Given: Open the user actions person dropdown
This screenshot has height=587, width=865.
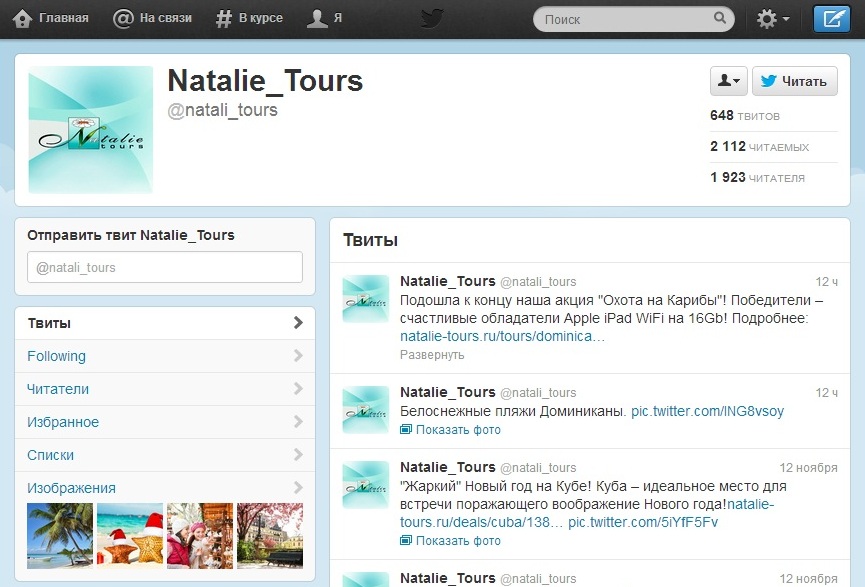Looking at the screenshot, I should (728, 81).
